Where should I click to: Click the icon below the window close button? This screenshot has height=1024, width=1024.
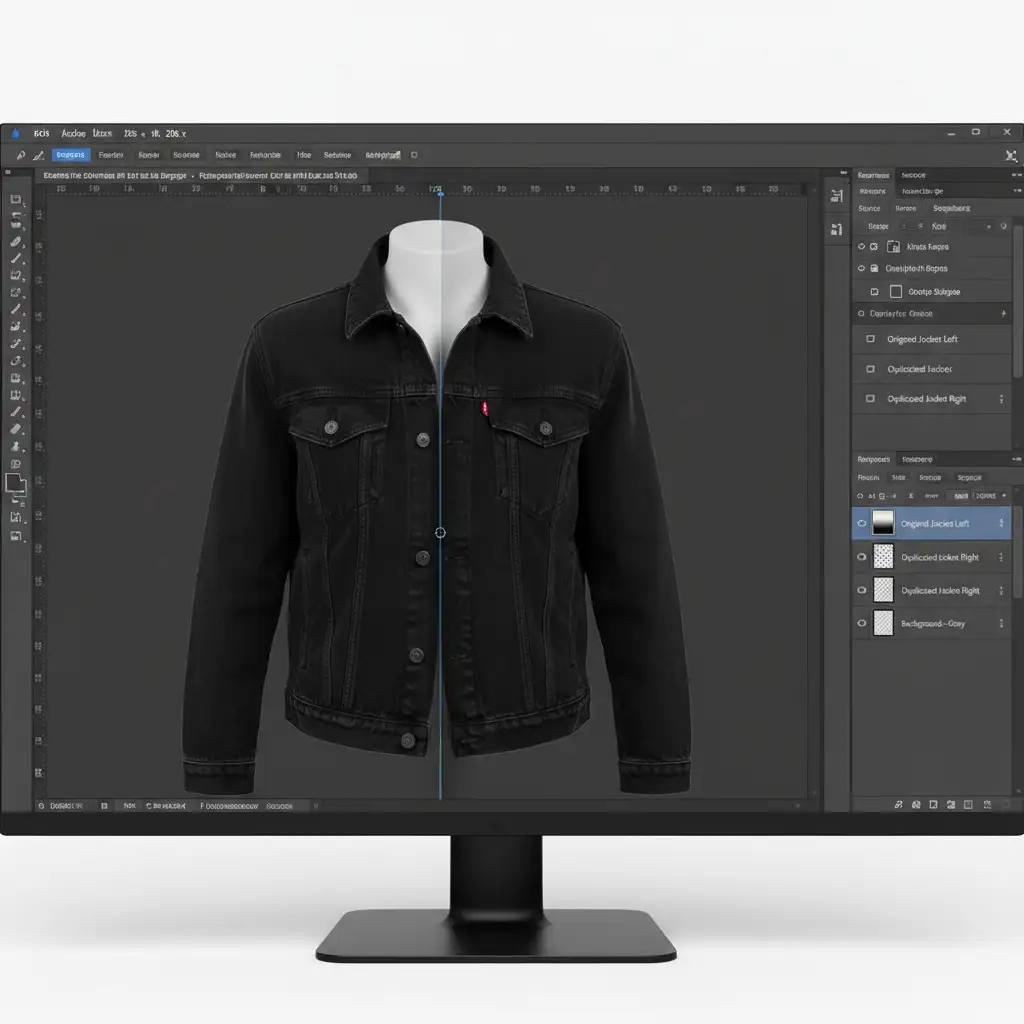[1011, 155]
